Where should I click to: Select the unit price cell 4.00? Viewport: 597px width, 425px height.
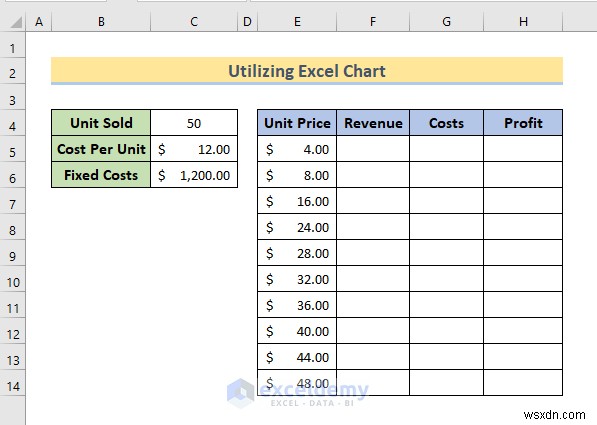coord(297,149)
